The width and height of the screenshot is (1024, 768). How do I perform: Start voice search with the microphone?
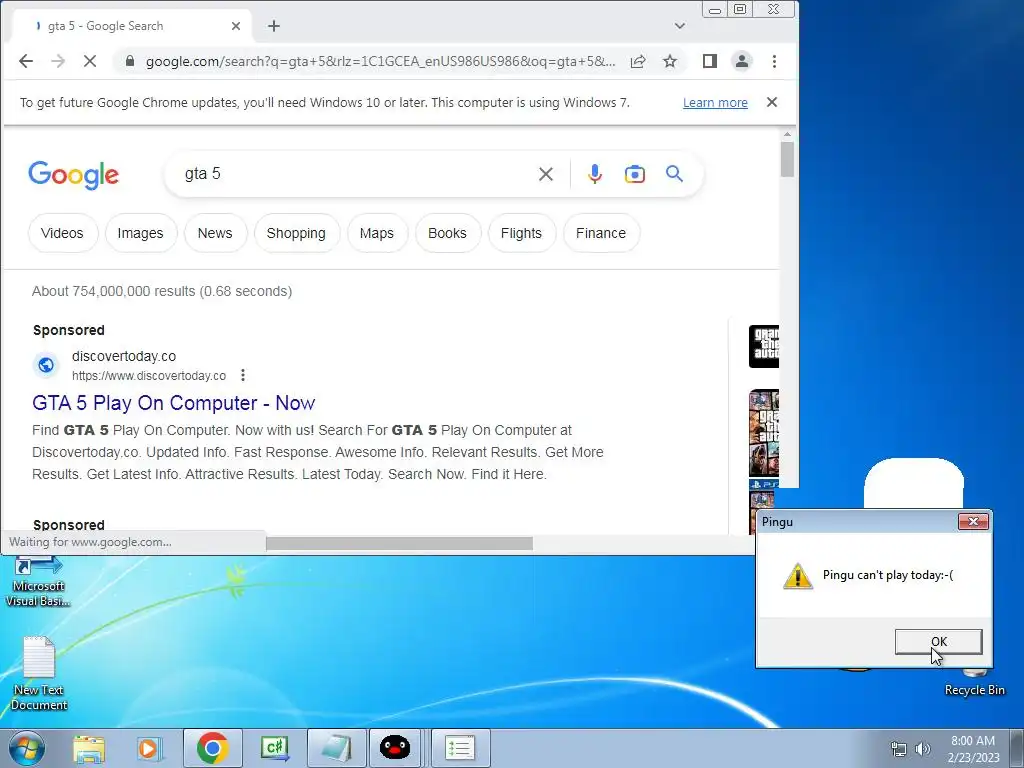pyautogui.click(x=594, y=174)
